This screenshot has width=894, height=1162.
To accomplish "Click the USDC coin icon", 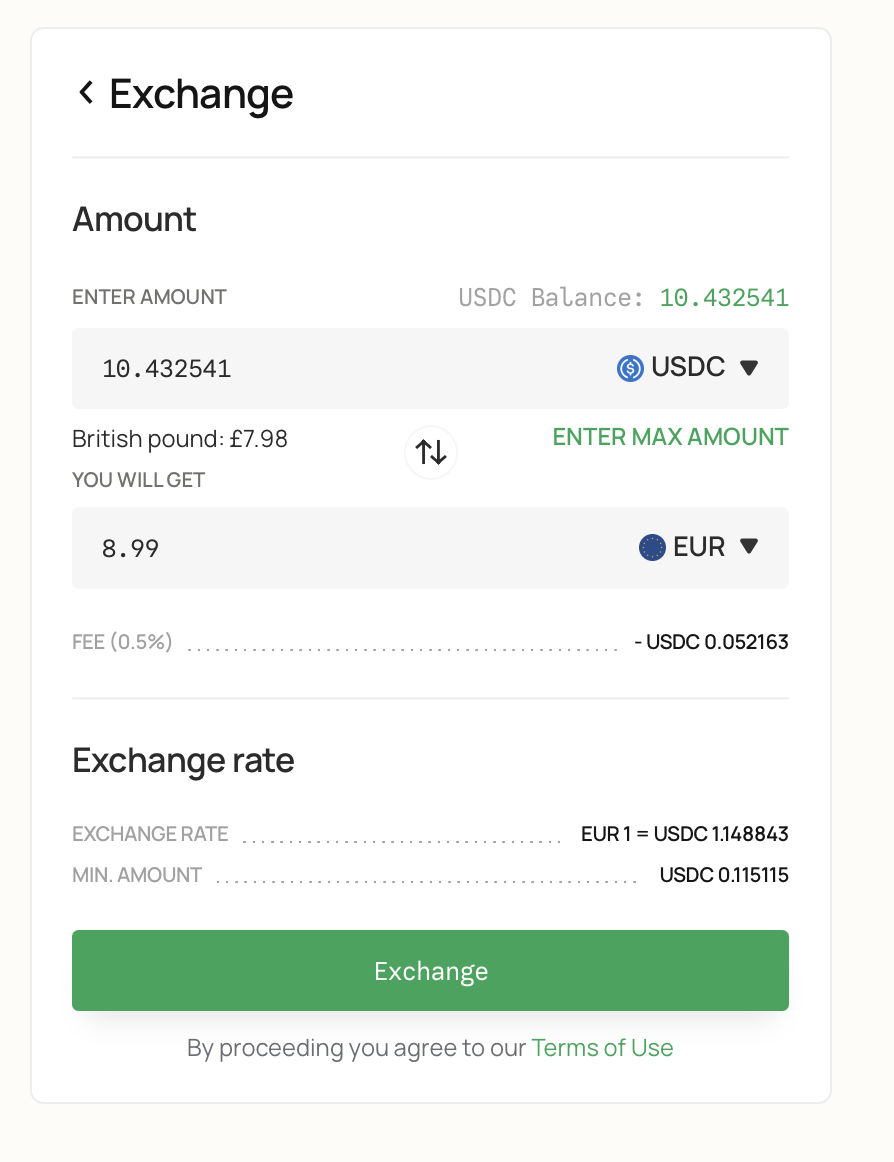I will pos(630,369).
